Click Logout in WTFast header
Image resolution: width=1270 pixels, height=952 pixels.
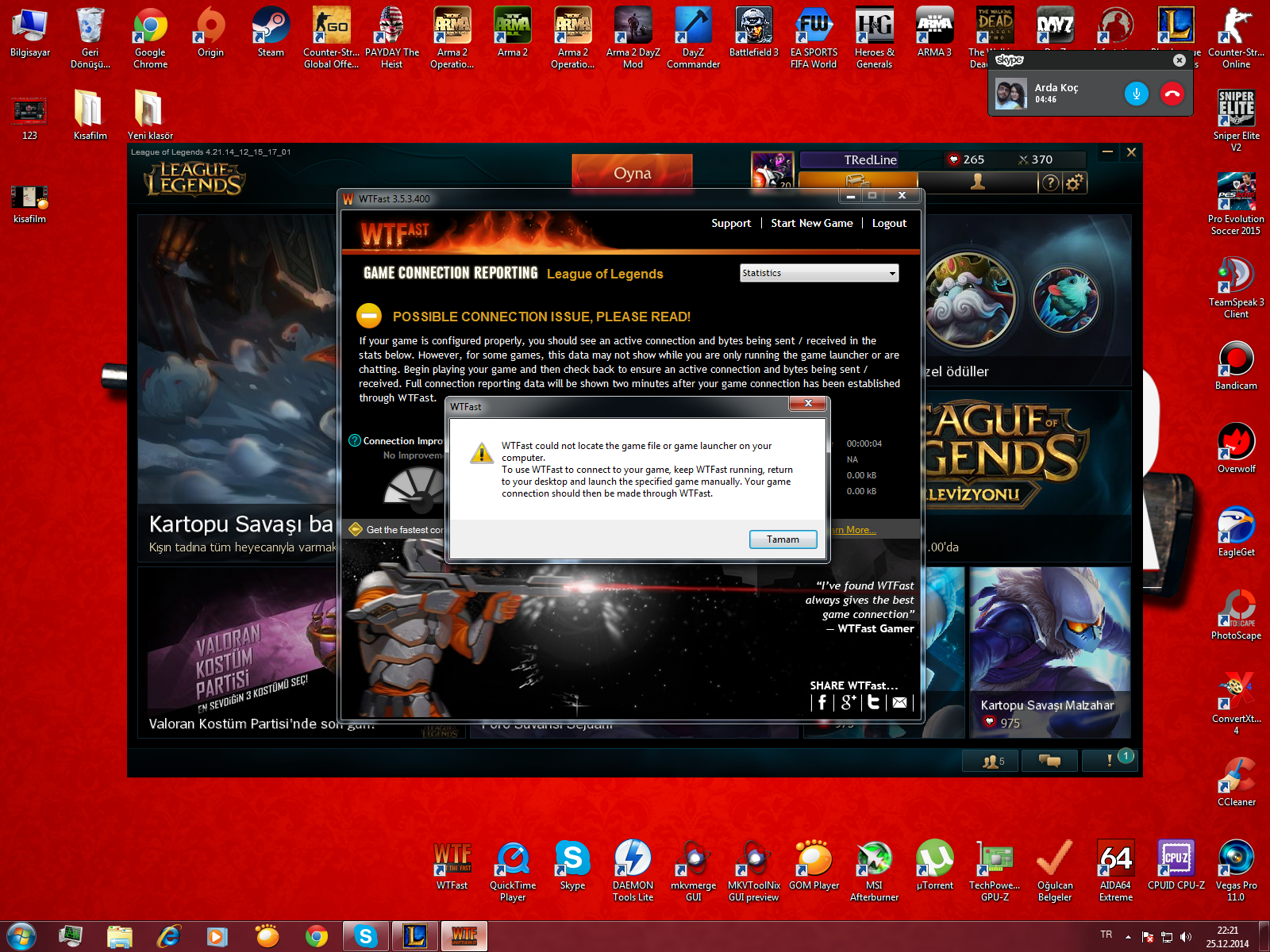[889, 224]
